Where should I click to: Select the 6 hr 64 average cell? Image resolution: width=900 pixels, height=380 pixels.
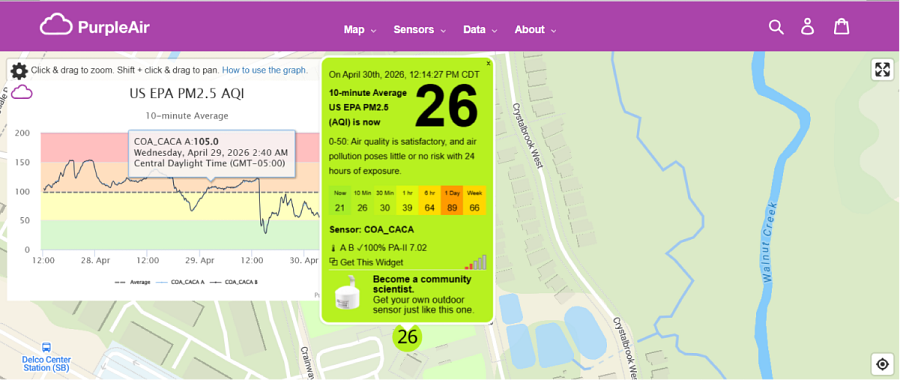click(x=429, y=200)
